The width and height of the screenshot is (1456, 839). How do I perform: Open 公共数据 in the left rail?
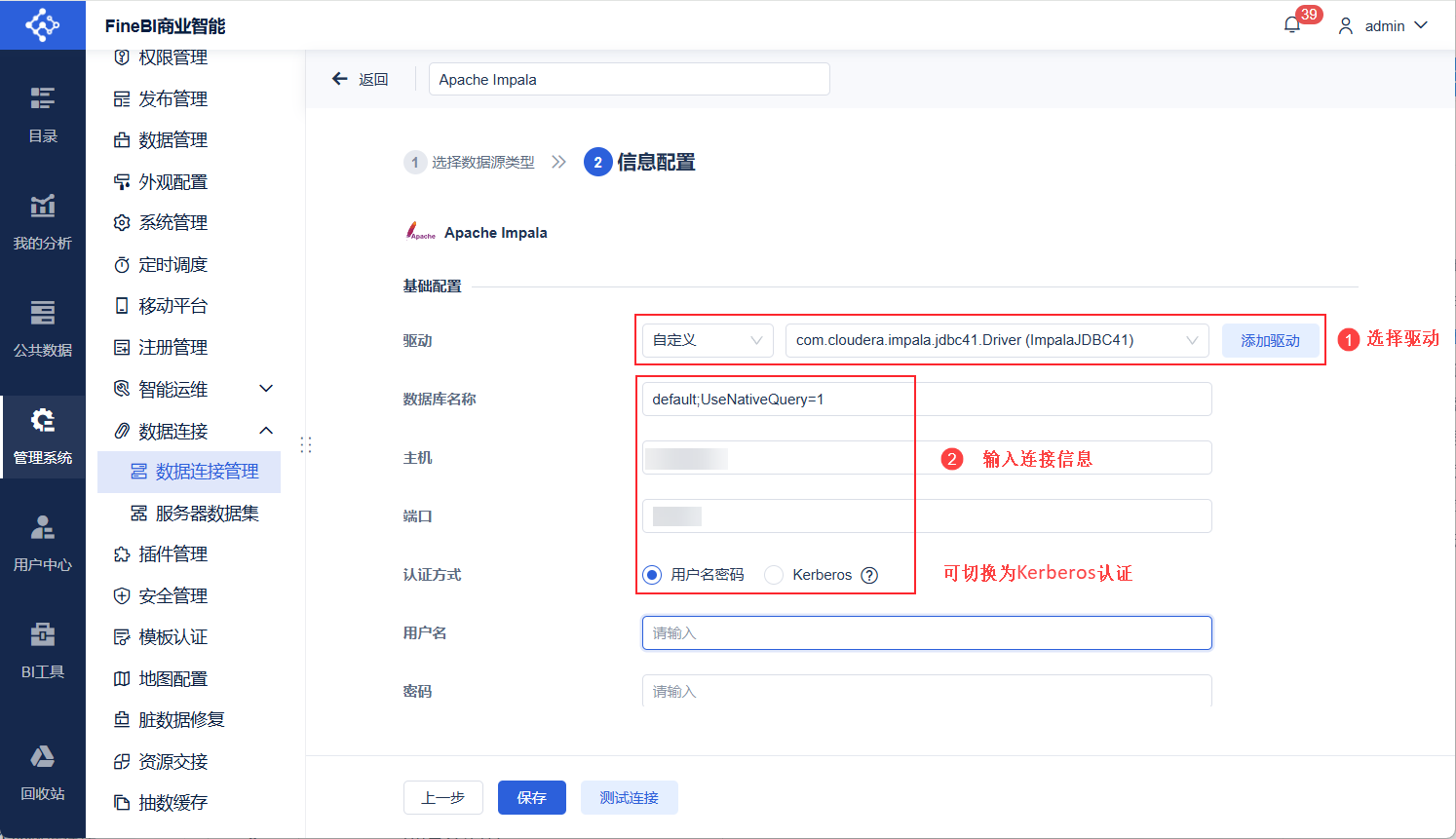43,328
